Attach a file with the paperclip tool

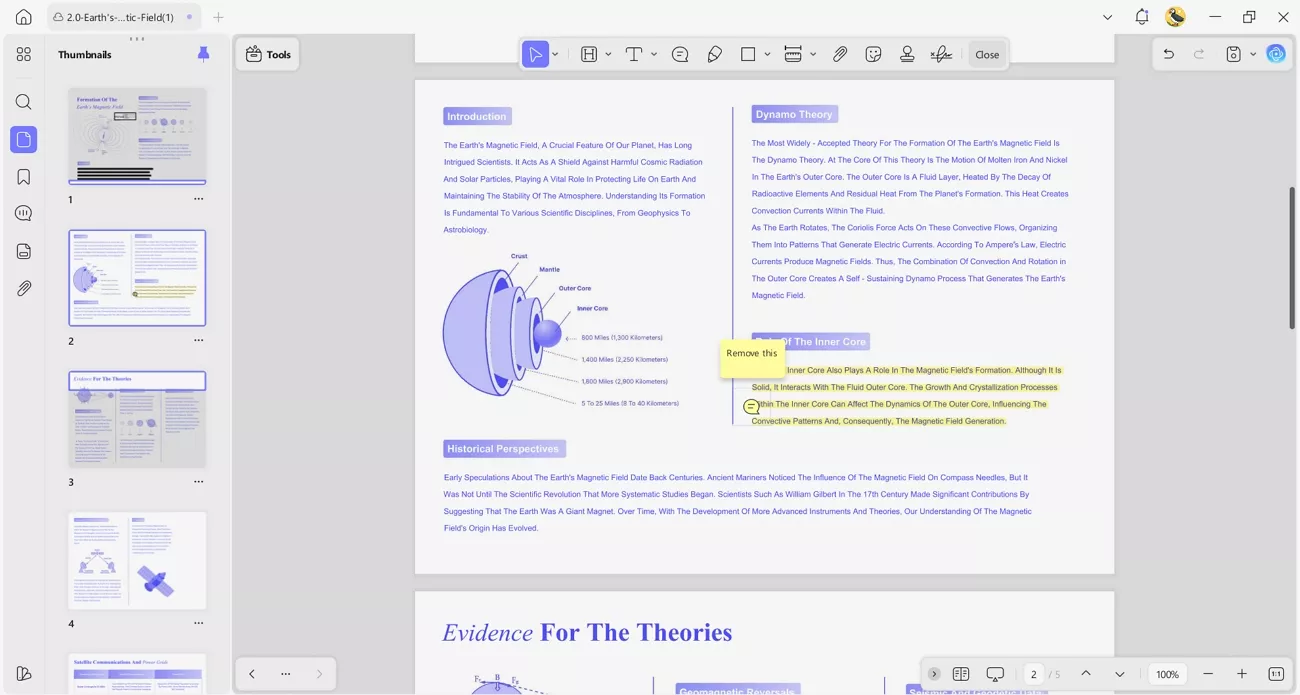click(x=840, y=54)
